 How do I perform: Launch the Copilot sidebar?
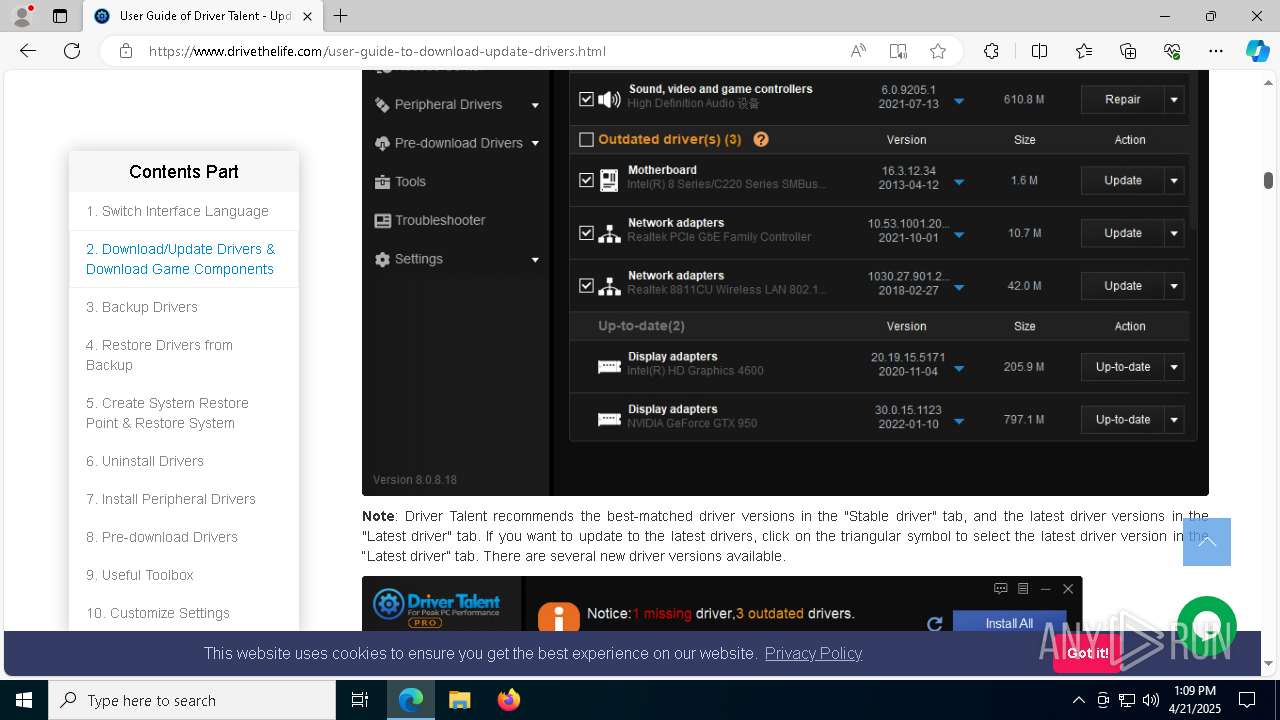(x=1257, y=51)
